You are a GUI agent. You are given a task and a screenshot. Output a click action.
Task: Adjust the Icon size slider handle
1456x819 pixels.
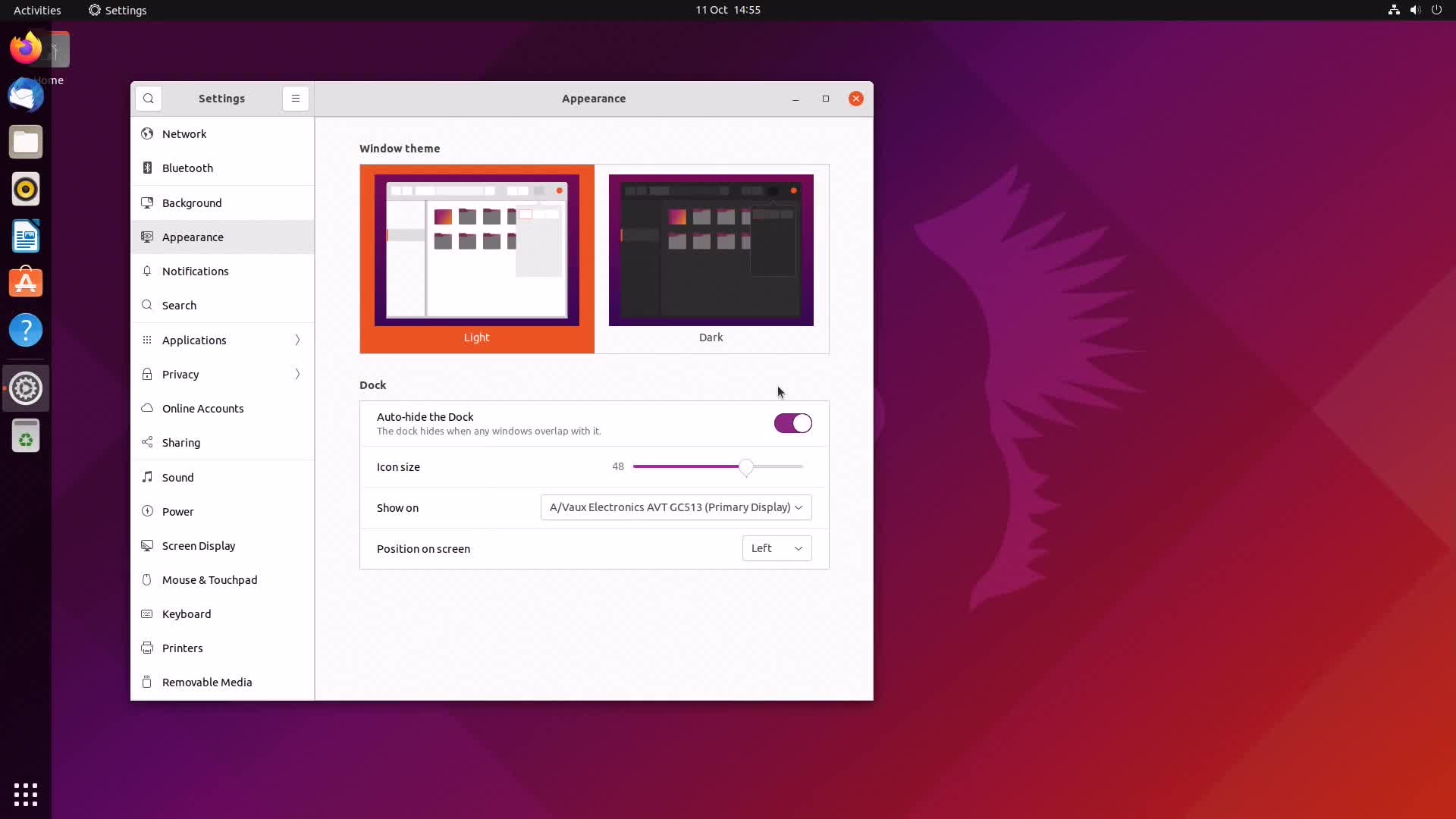pyautogui.click(x=746, y=467)
